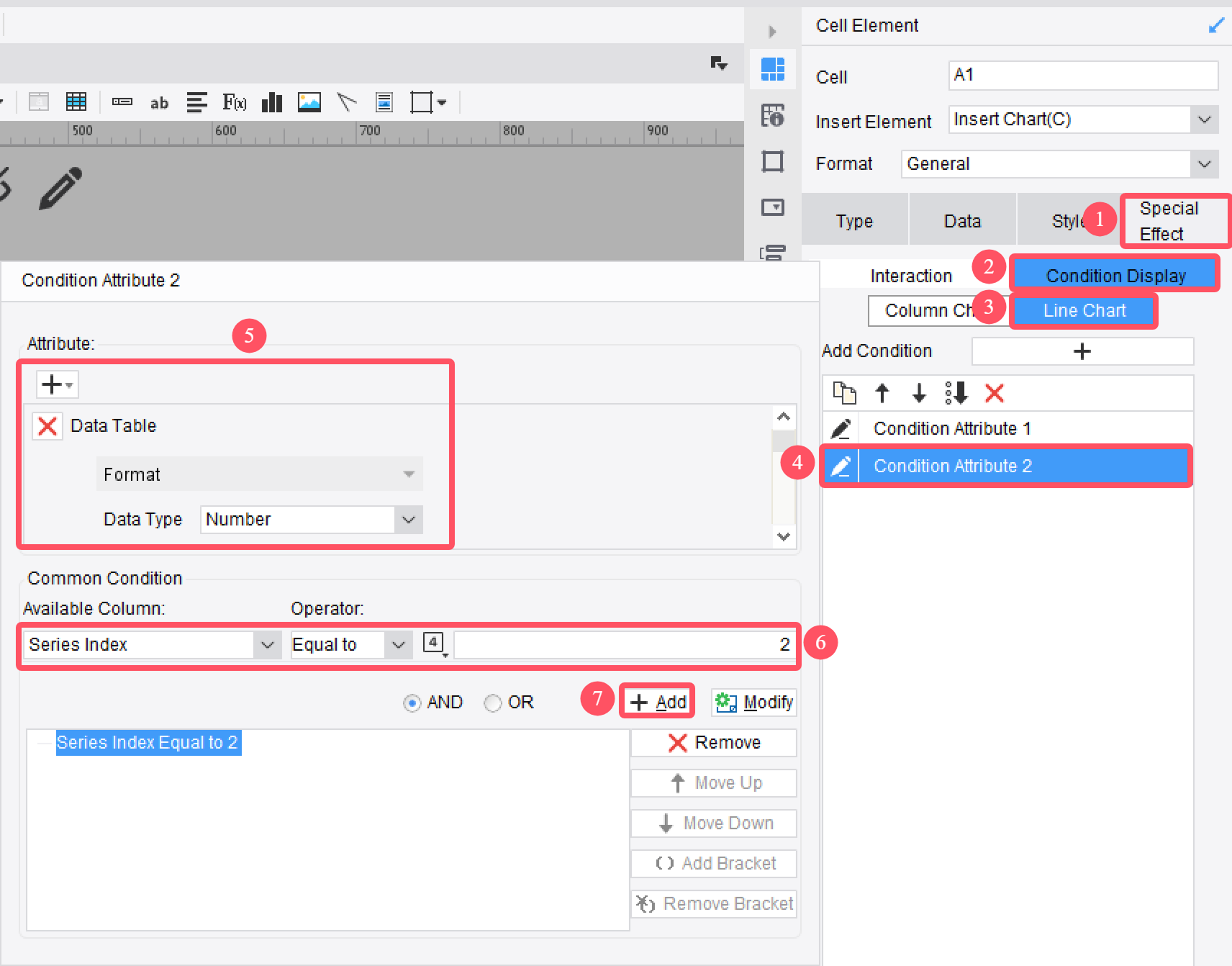Image resolution: width=1232 pixels, height=966 pixels.
Task: Edit Condition Attribute 2 via pencil icon
Action: [841, 466]
